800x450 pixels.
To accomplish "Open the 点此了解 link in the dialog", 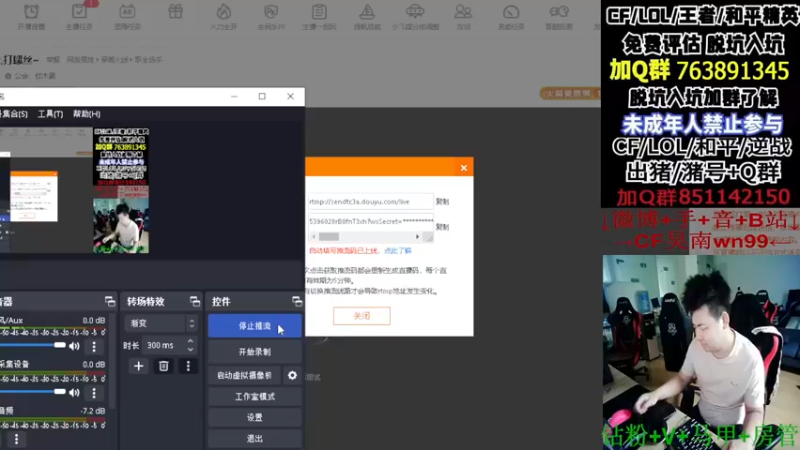I will (397, 251).
